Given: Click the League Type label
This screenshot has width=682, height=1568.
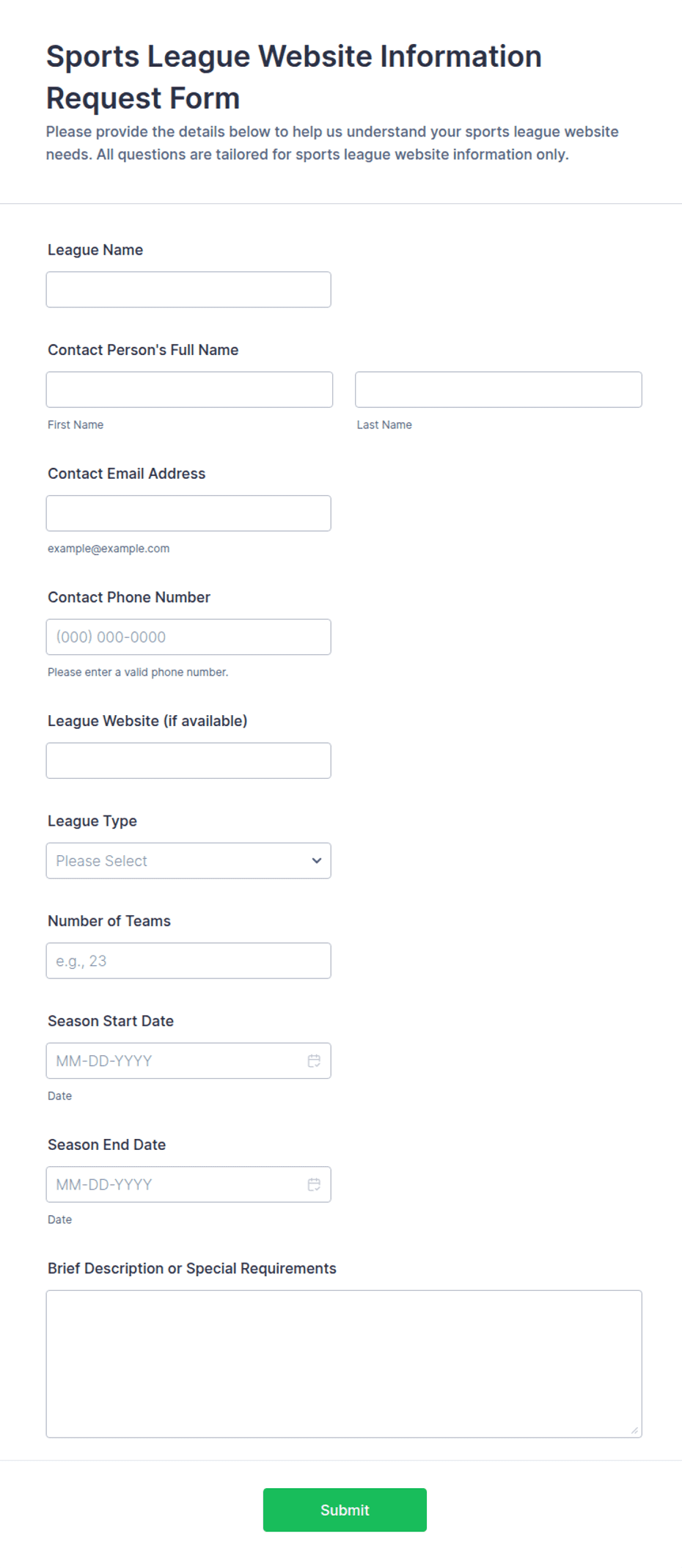Looking at the screenshot, I should (x=92, y=821).
